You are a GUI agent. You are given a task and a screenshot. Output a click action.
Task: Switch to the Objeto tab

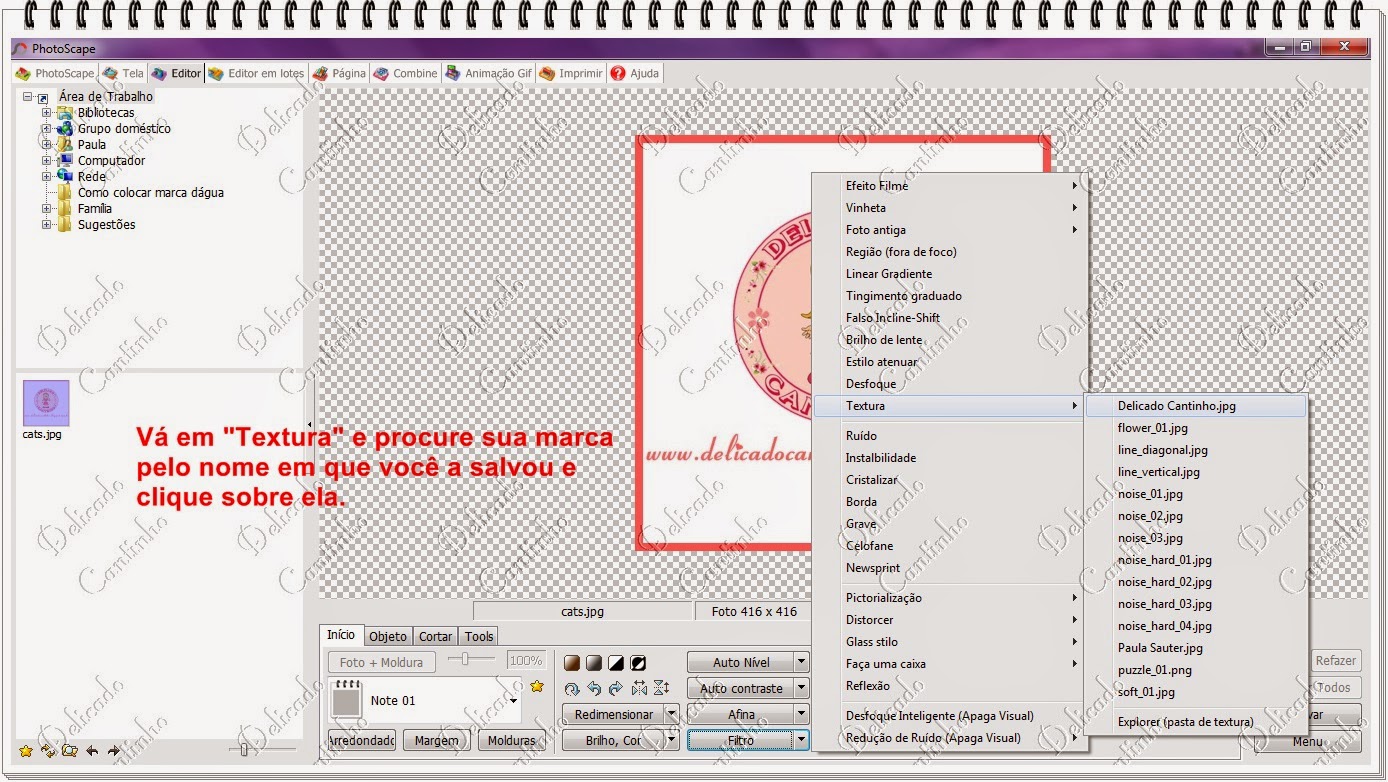pyautogui.click(x=388, y=636)
